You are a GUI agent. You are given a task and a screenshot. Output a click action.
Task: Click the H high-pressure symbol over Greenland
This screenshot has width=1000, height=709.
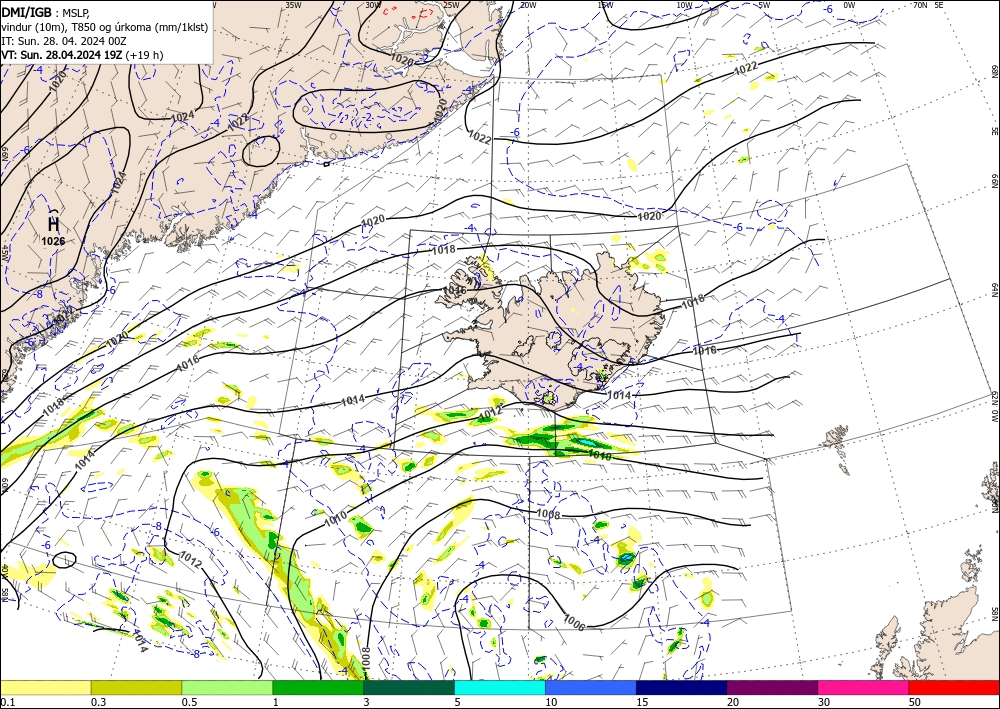coord(54,223)
